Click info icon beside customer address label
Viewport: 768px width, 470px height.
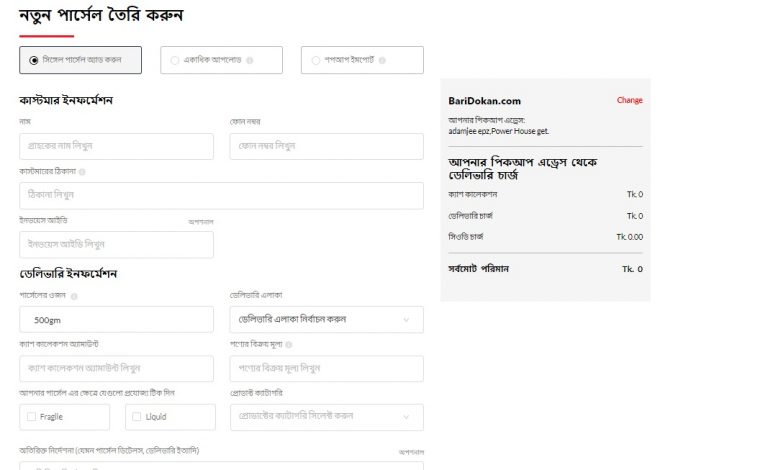click(82, 171)
